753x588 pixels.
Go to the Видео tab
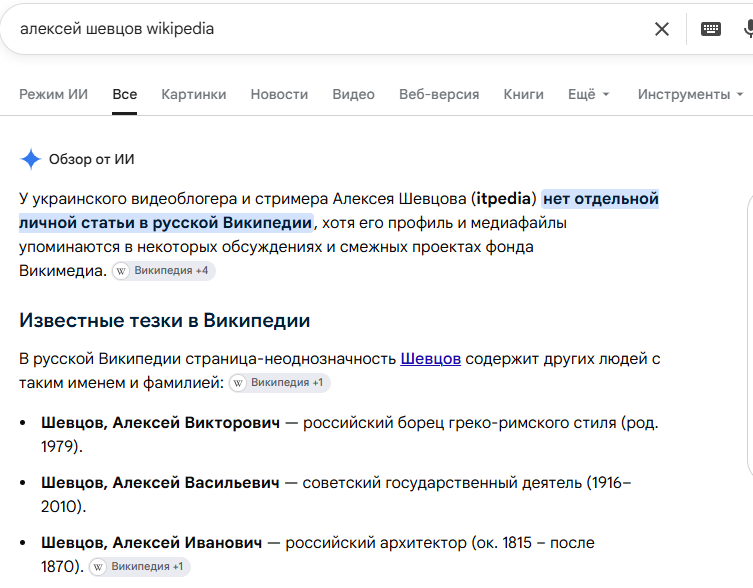pyautogui.click(x=353, y=94)
